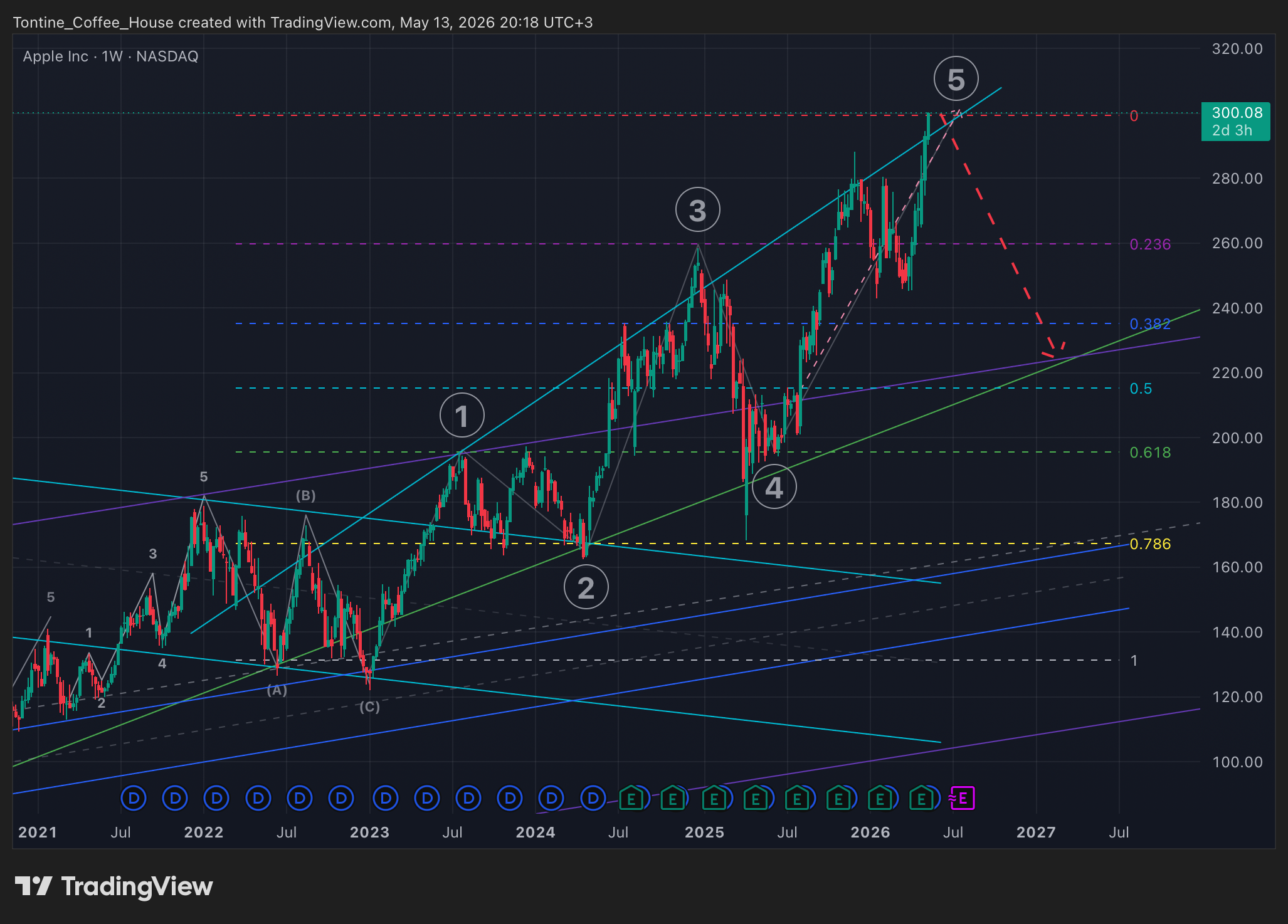Click the Apple Inc · 1W · NASDAQ title
The width and height of the screenshot is (1288, 924).
tap(110, 56)
